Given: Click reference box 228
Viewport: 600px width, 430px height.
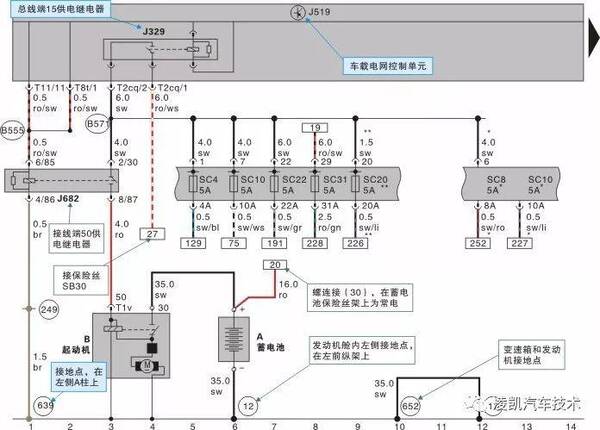Looking at the screenshot, I should (315, 243).
